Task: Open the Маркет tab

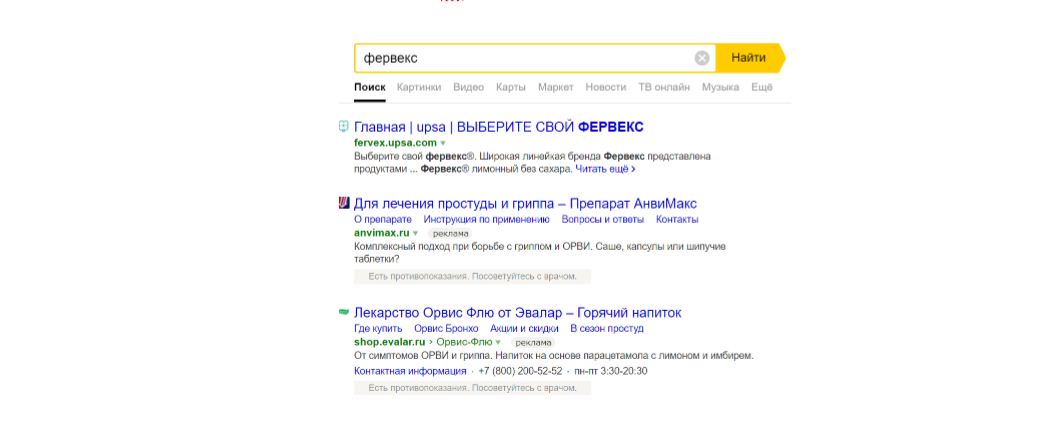Action: [556, 87]
